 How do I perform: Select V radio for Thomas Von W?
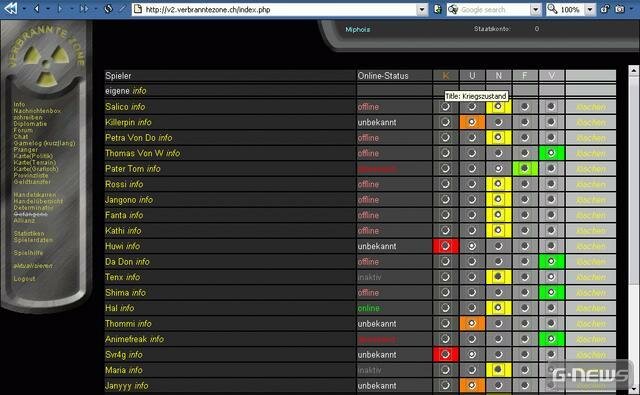coord(551,153)
